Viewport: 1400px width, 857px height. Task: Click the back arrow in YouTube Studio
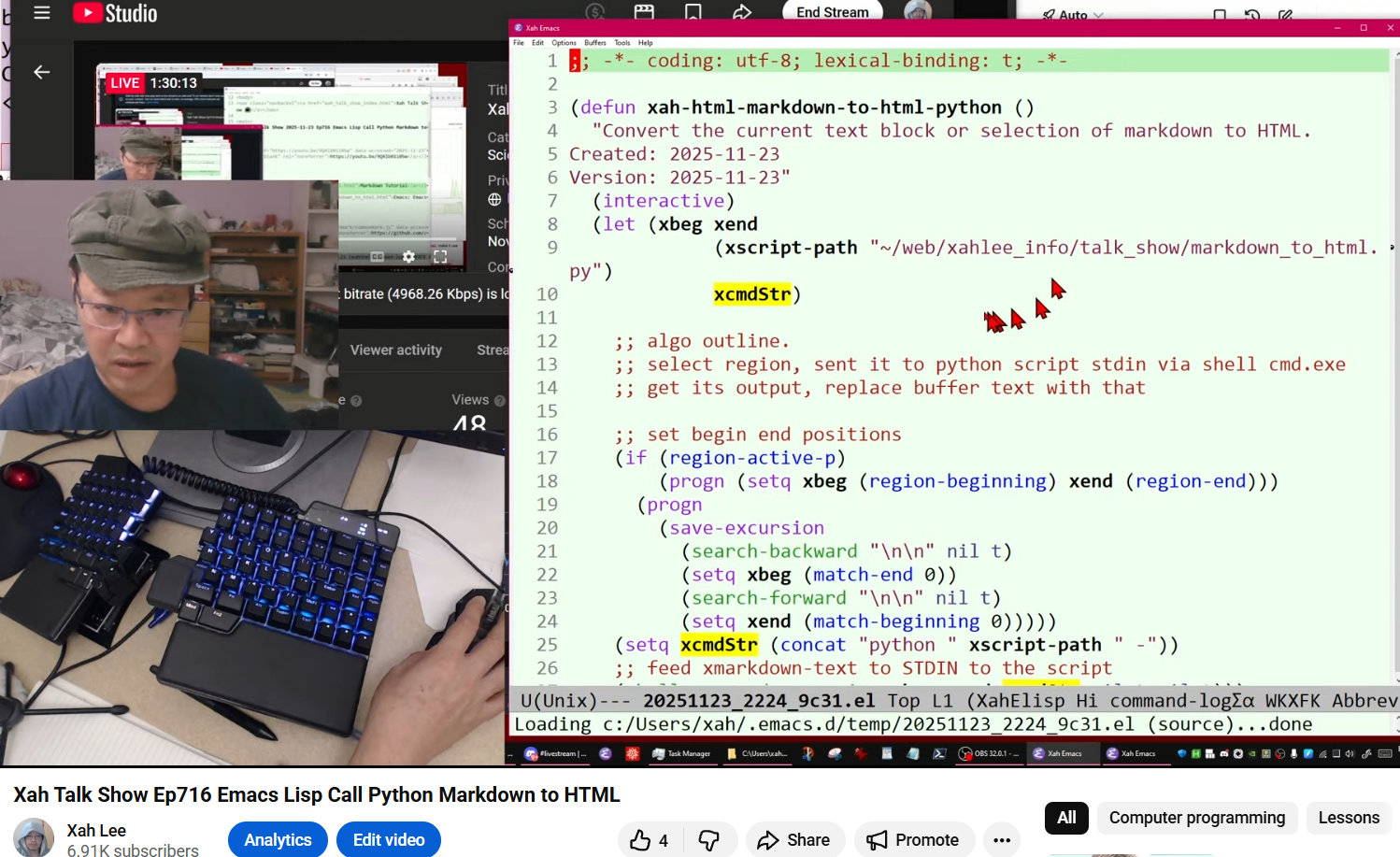pyautogui.click(x=42, y=72)
